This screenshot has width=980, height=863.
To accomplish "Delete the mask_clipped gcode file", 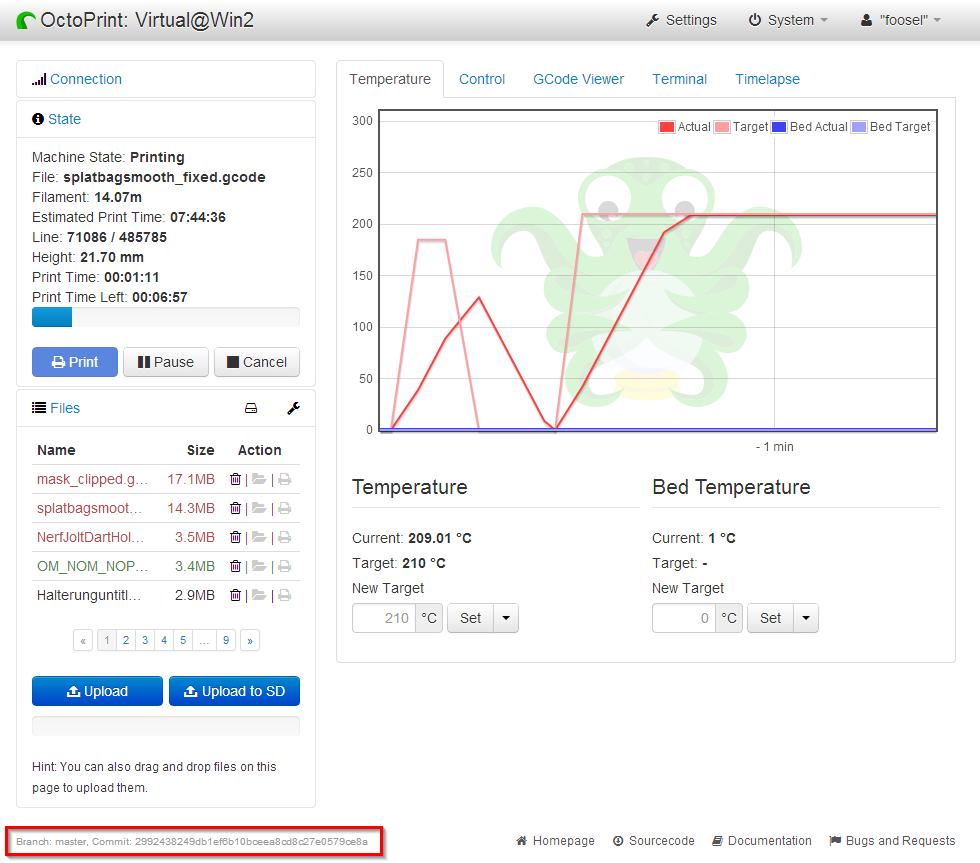I will pos(235,479).
